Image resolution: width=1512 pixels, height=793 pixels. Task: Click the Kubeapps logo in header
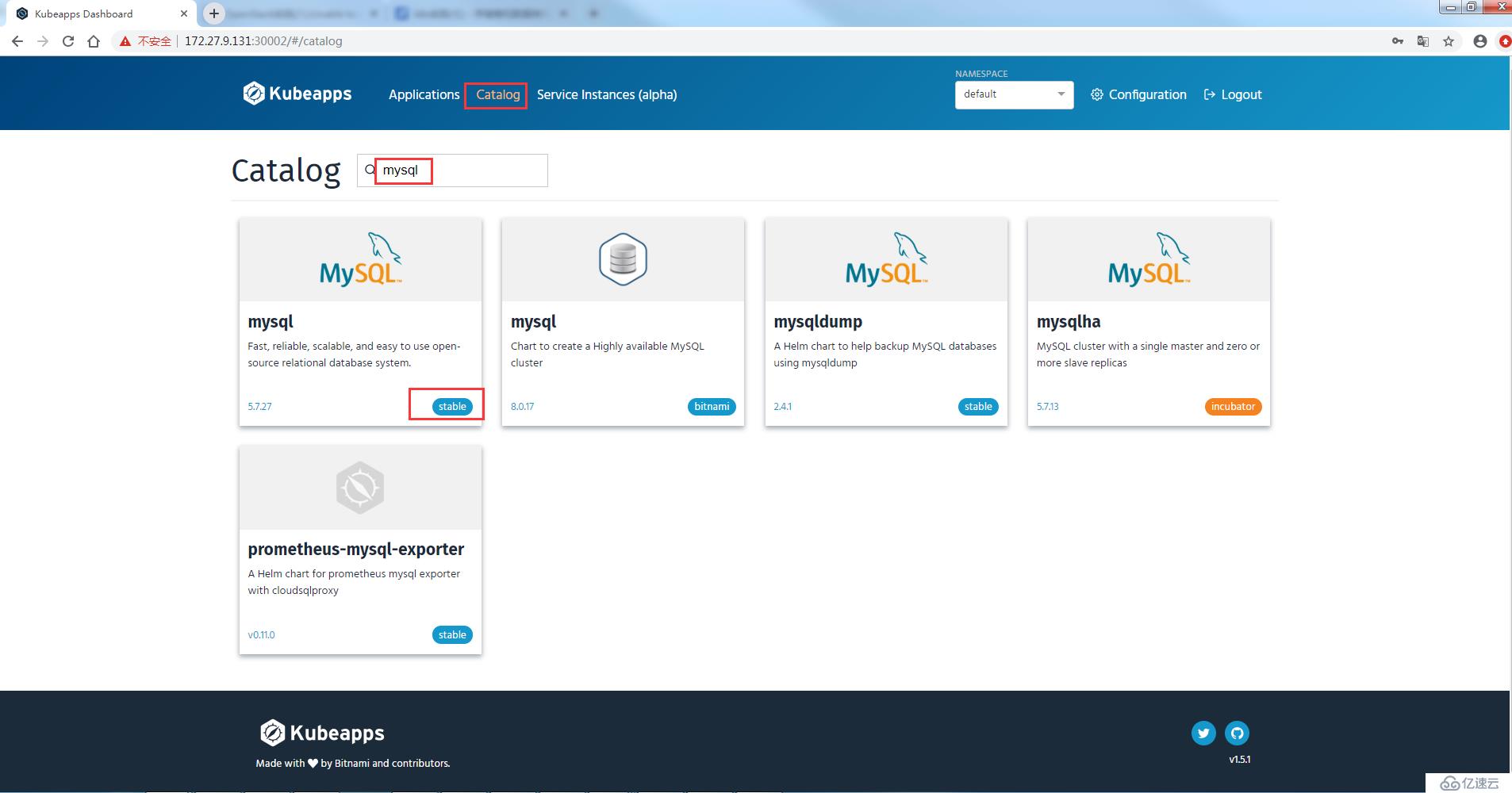point(297,94)
